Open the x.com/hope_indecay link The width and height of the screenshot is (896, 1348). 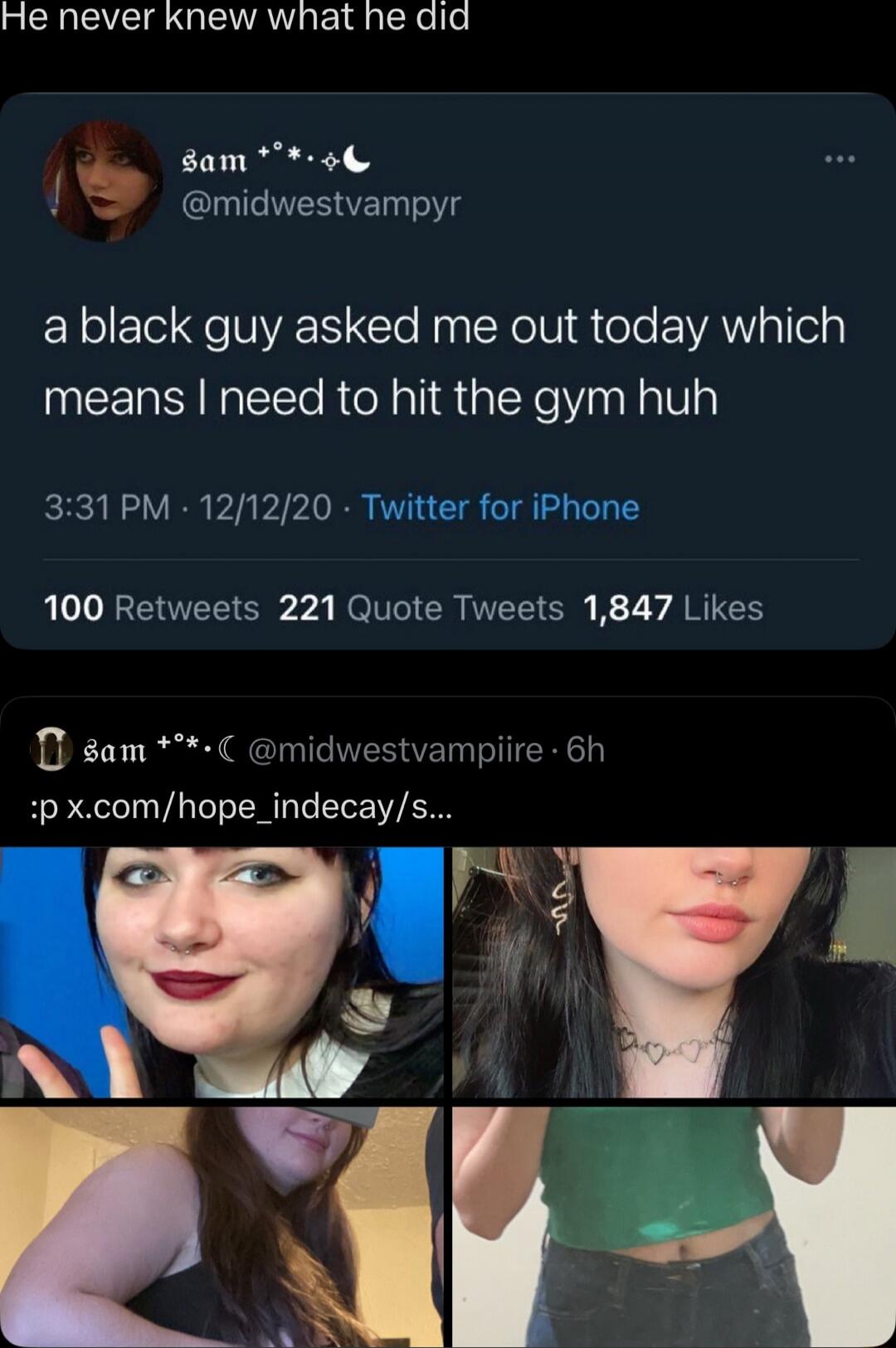tap(260, 806)
